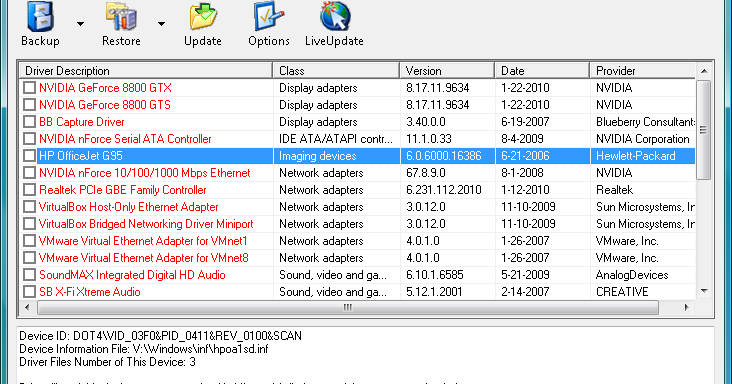This screenshot has width=732, height=384.
Task: Click the vertical scrollbar up arrow
Action: 704,71
